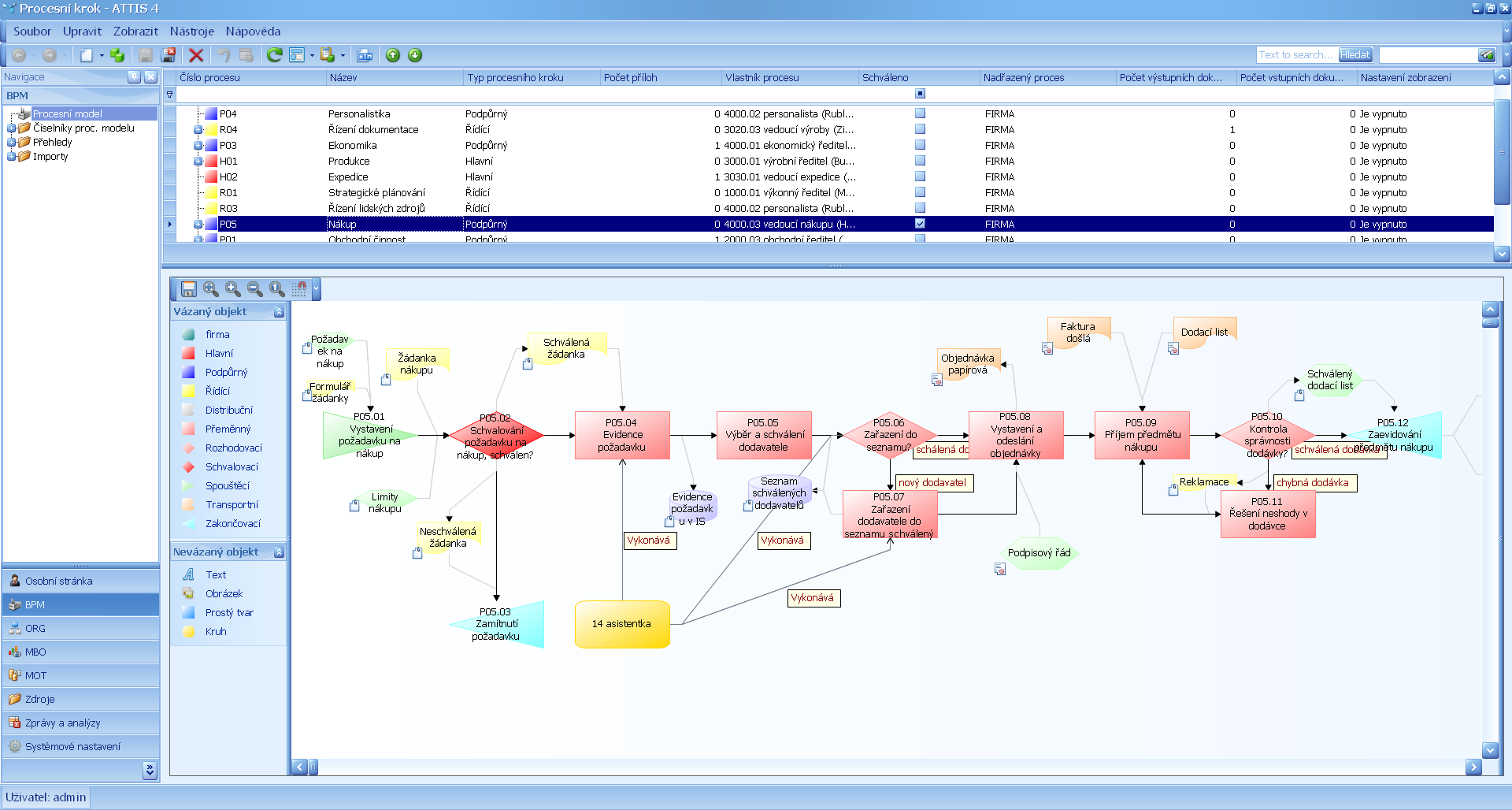Open Systémové nastavení section
This screenshot has width=1512, height=810.
[80, 746]
